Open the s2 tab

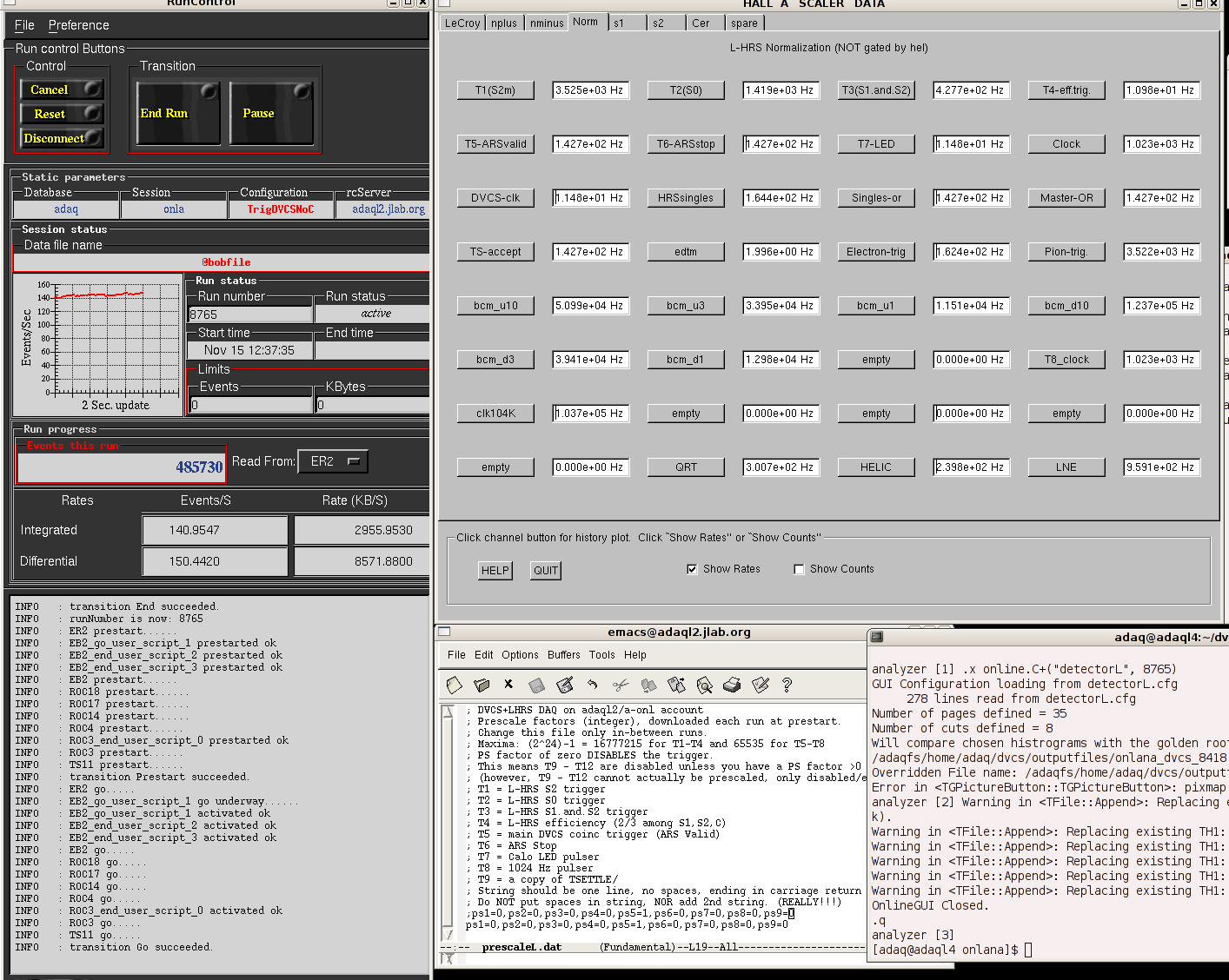pos(666,23)
